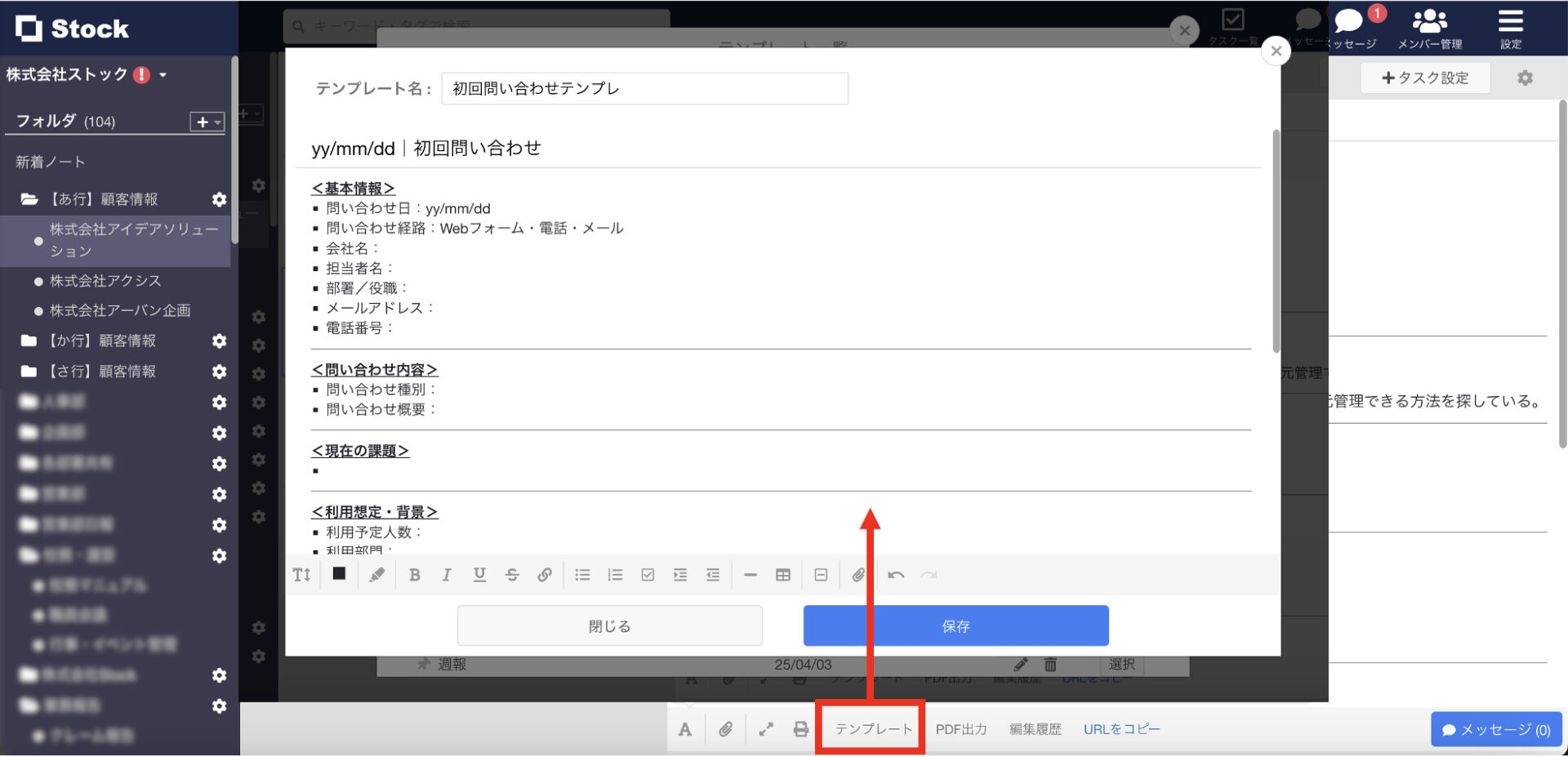Apply strikethrough formatting
The image size is (1568, 757).
point(512,574)
